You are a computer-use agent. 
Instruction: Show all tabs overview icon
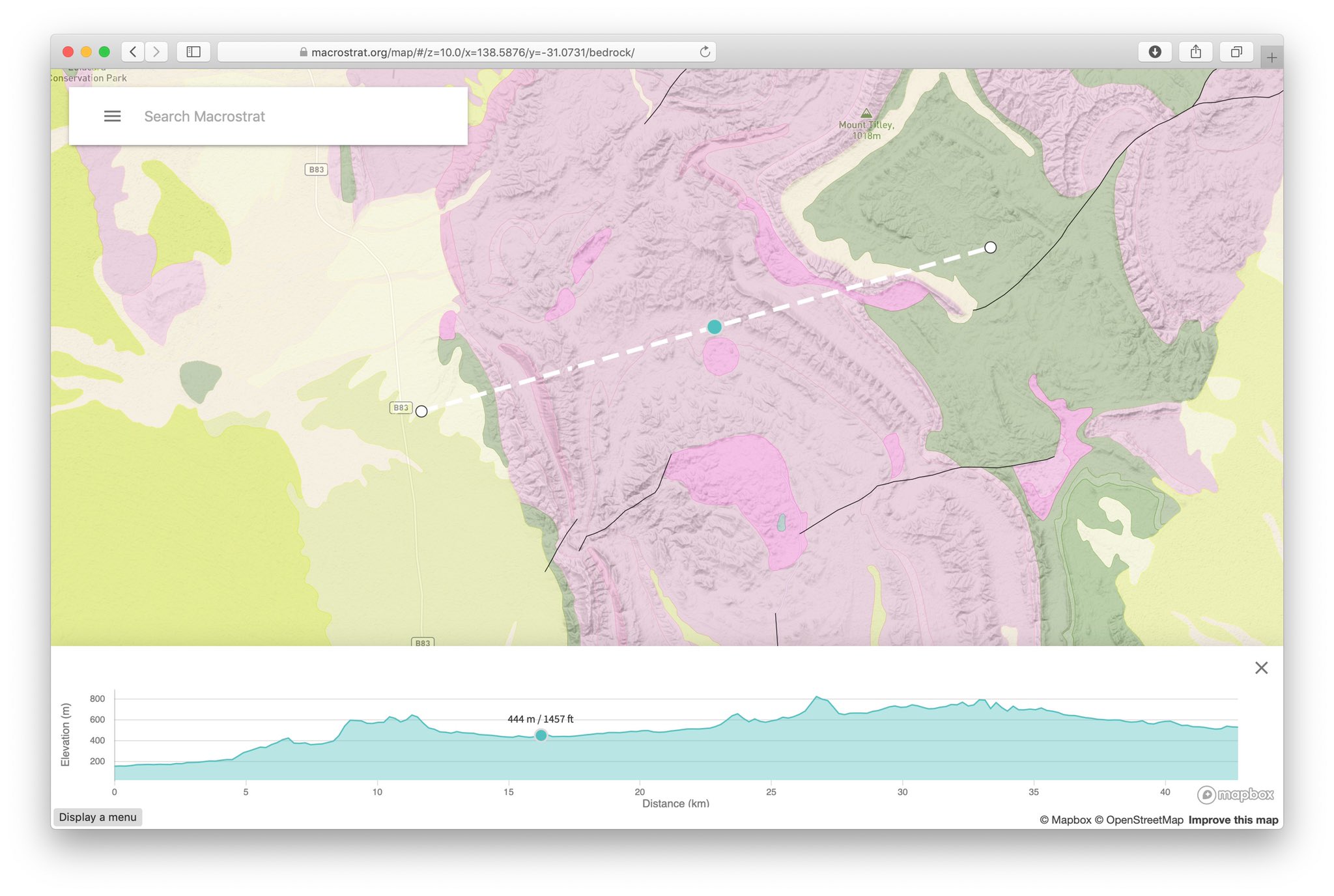(x=1236, y=52)
